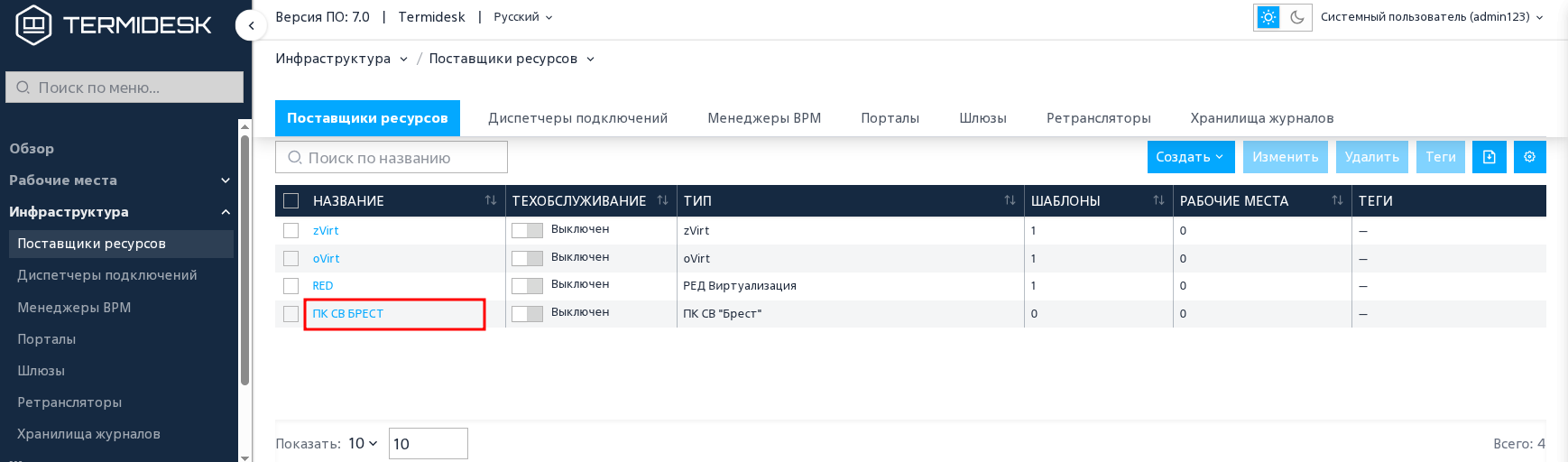
Task: Open the ПК СВ БРЕСТ provider link
Action: click(348, 314)
